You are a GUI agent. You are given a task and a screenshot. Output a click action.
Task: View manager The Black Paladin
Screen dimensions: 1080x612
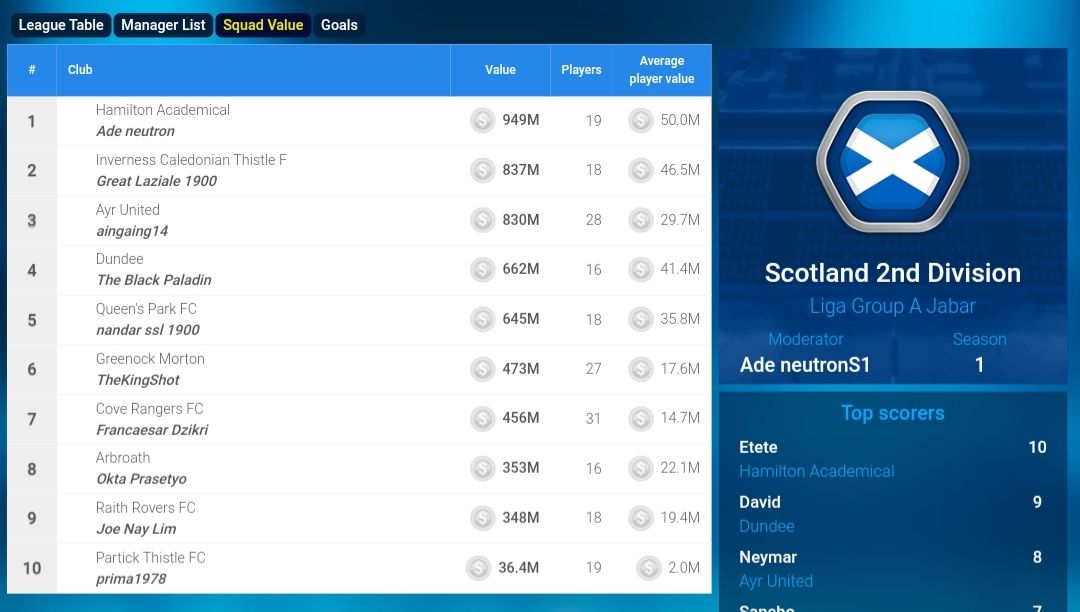(154, 280)
